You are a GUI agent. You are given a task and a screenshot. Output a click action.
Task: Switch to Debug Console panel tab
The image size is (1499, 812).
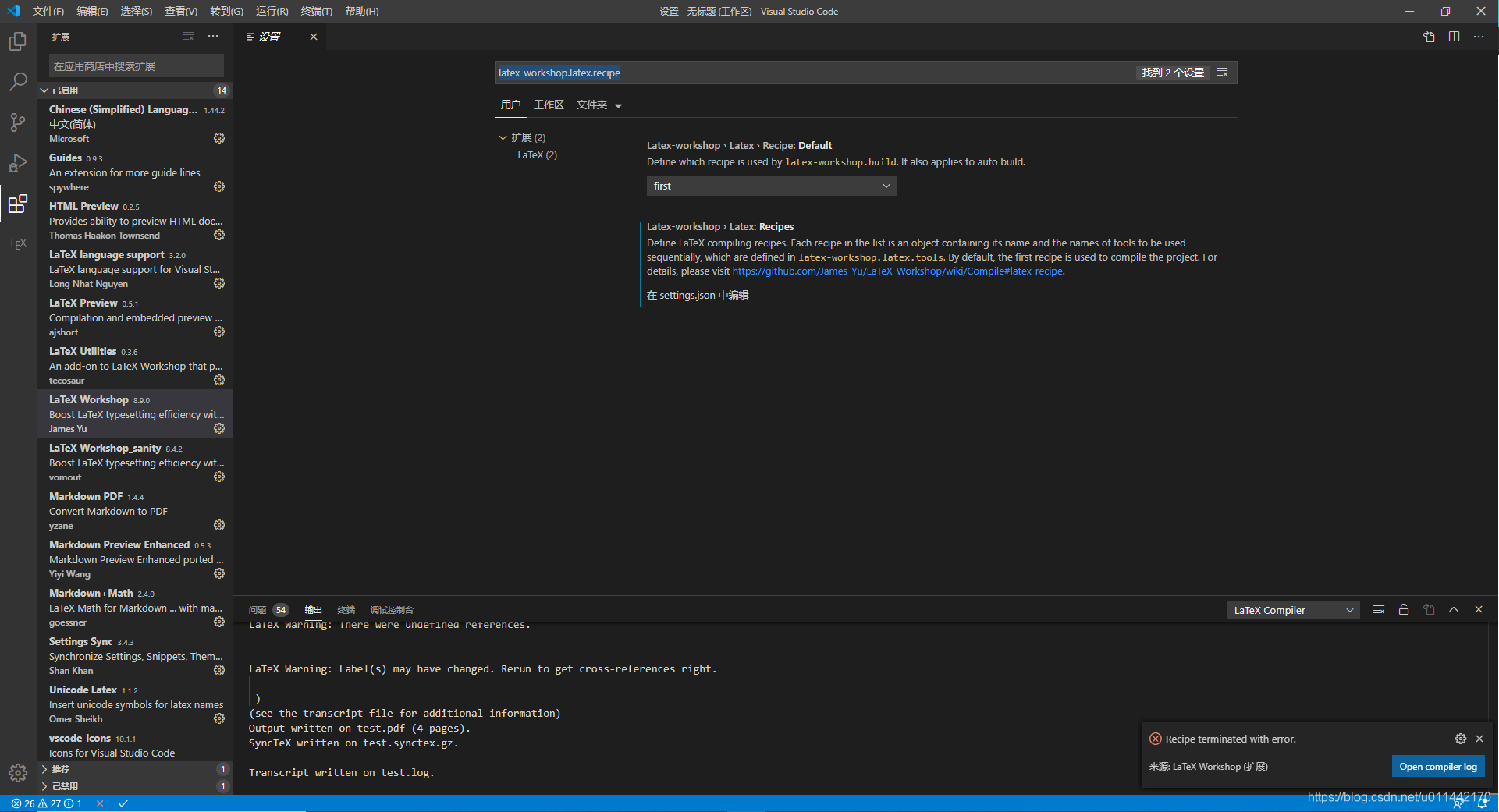pos(392,610)
